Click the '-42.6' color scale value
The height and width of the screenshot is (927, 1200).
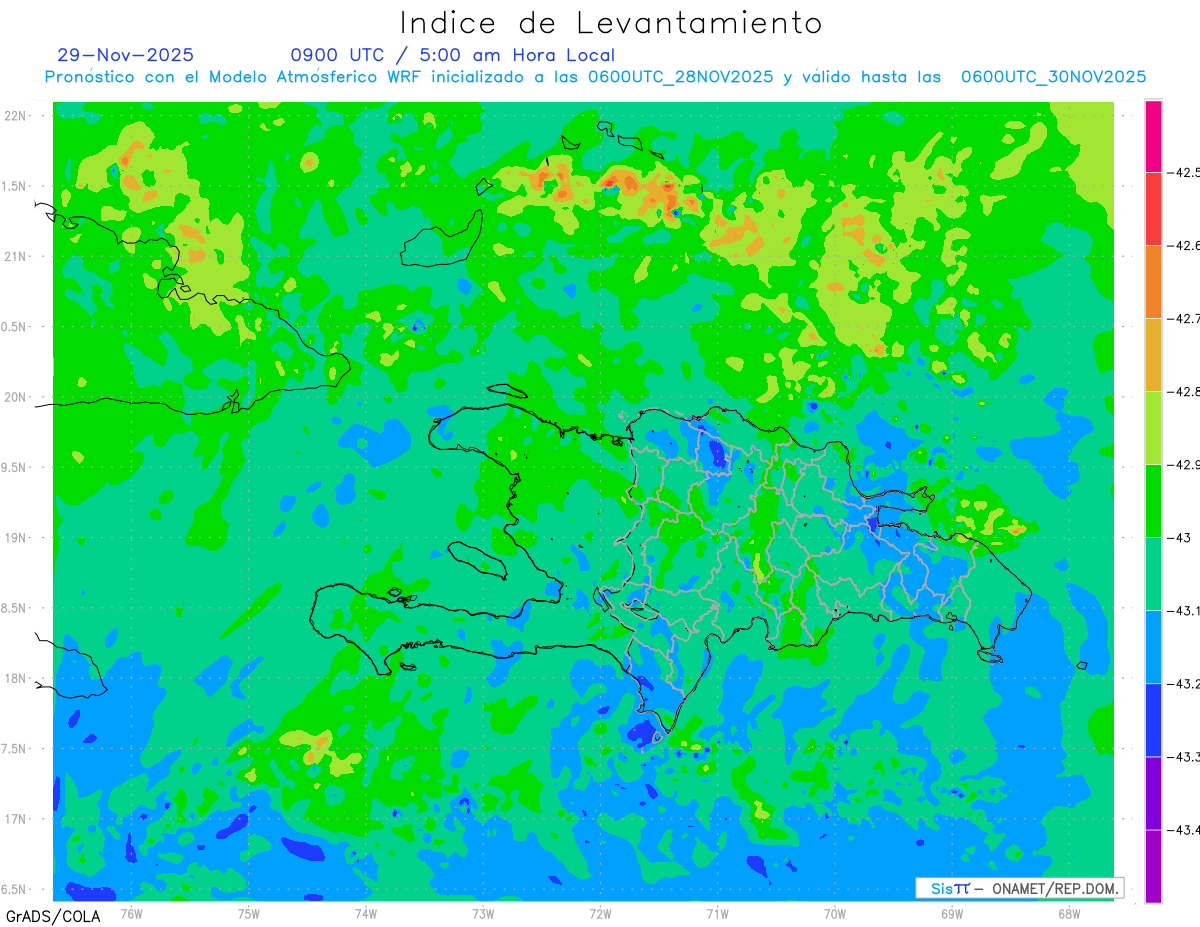(1185, 246)
